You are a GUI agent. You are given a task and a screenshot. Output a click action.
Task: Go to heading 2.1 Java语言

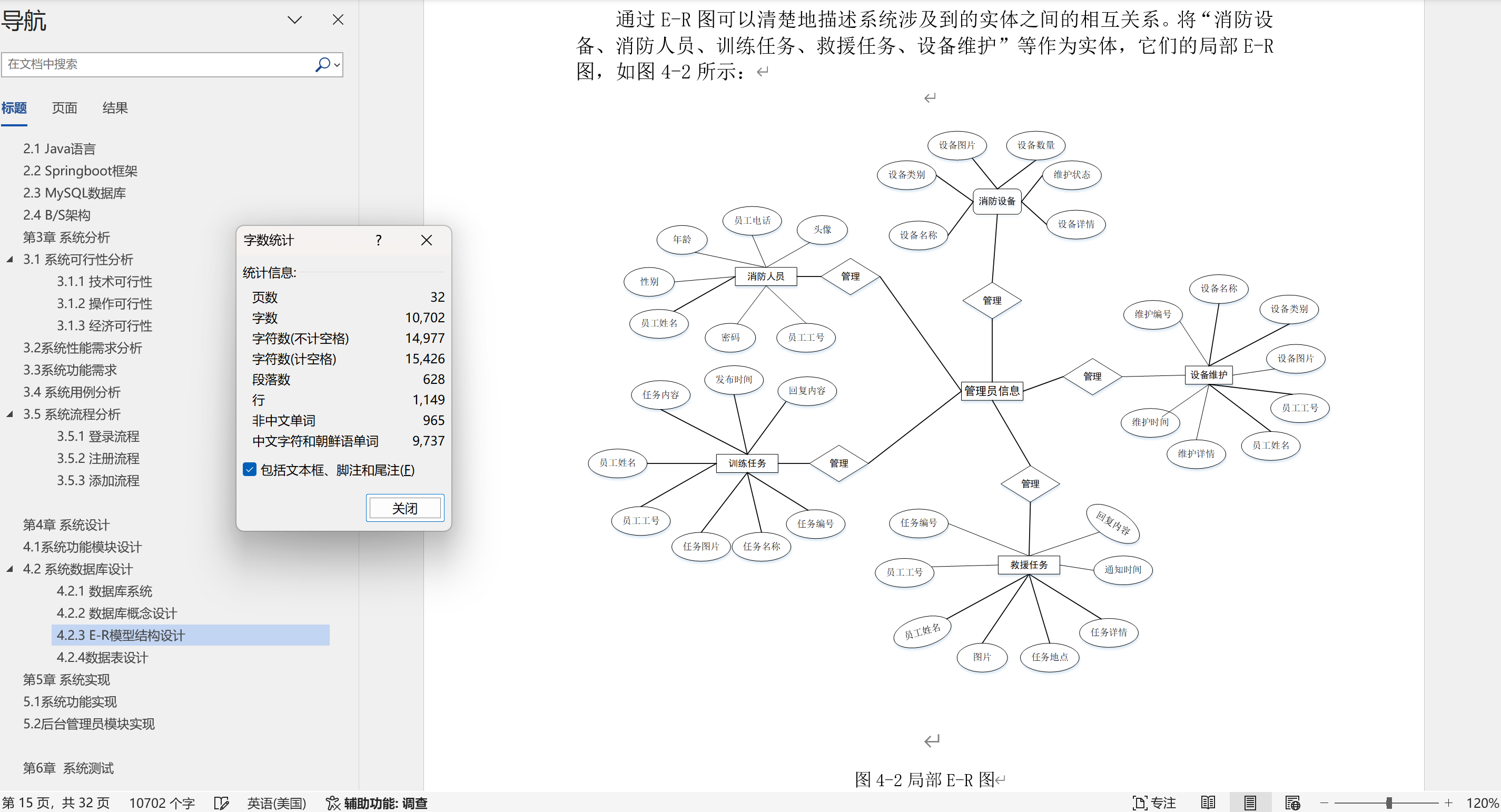pyautogui.click(x=59, y=148)
